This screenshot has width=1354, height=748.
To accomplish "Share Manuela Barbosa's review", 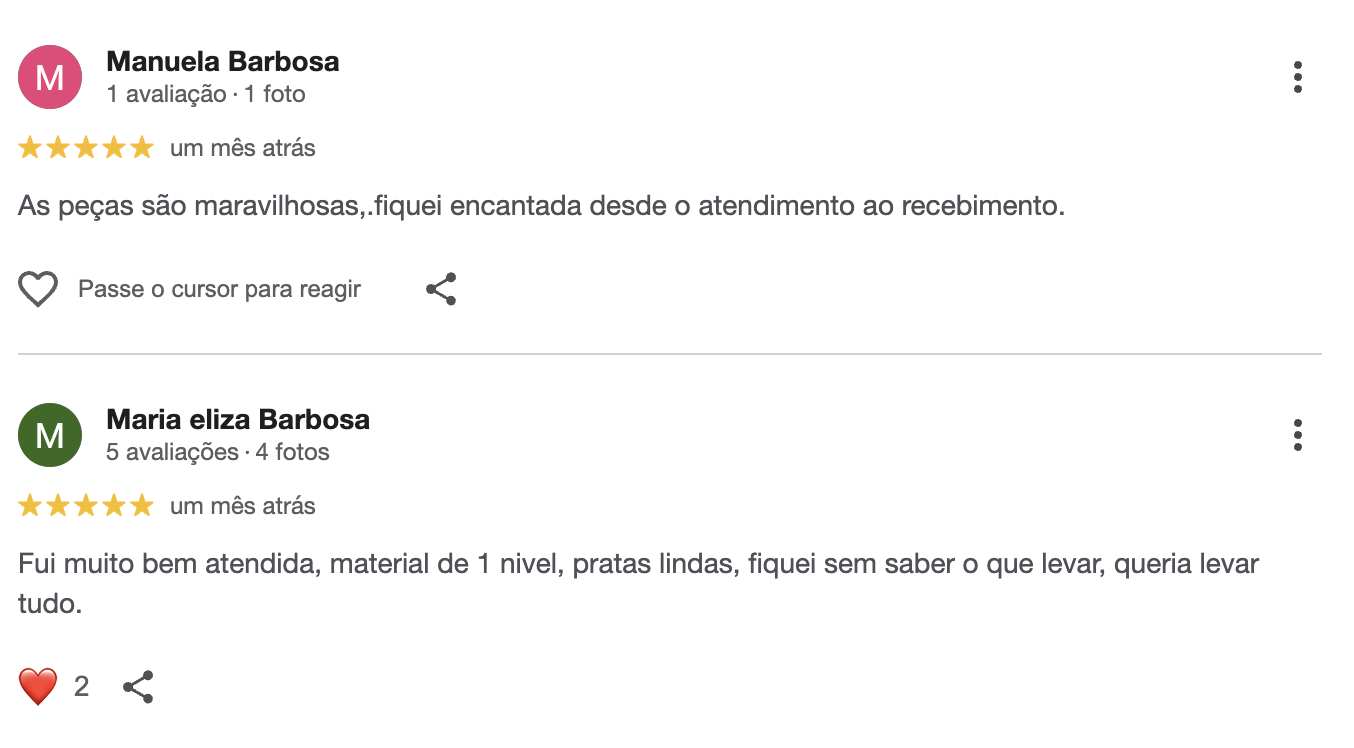I will [441, 289].
